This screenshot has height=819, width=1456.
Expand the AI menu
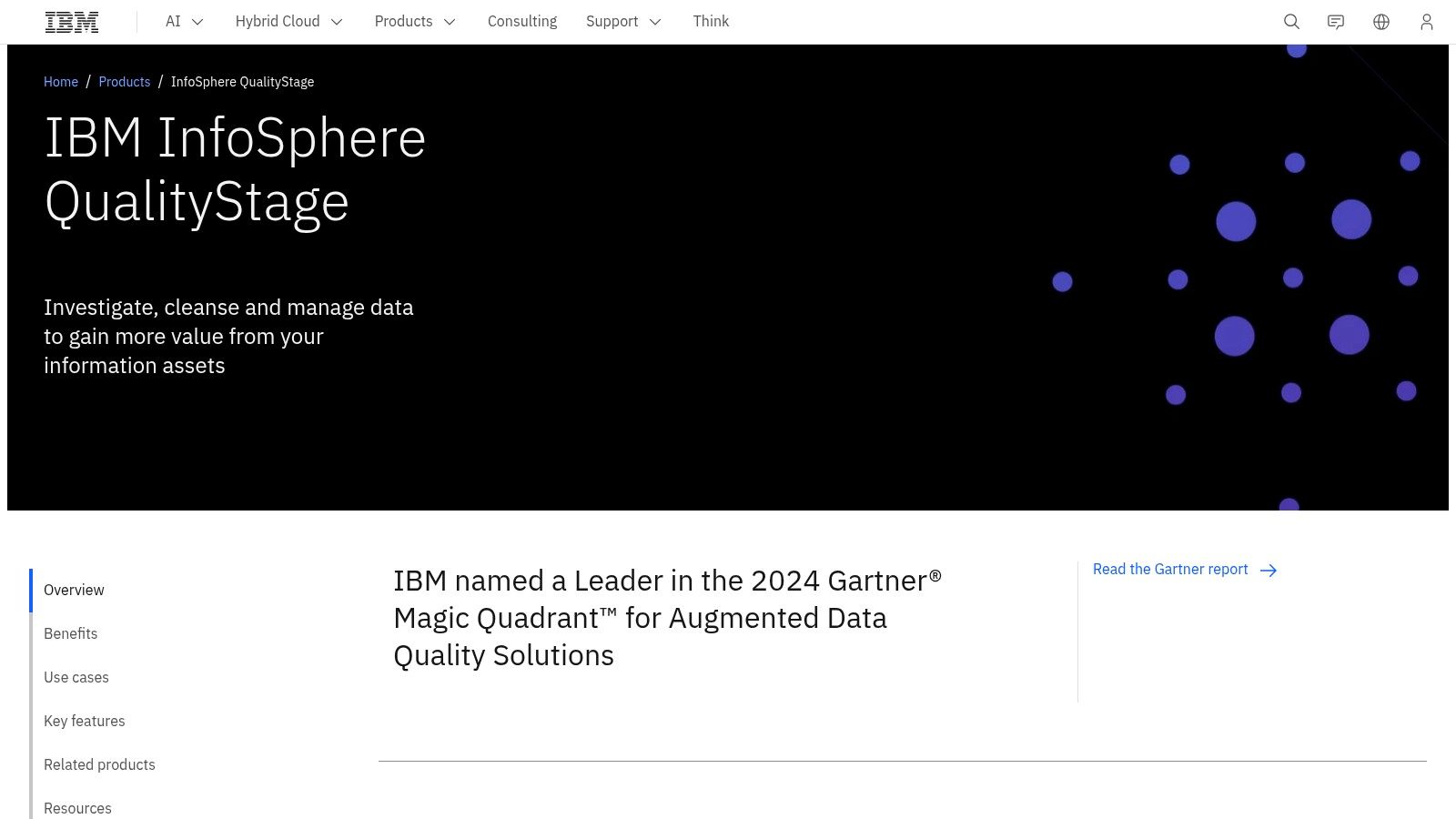click(185, 22)
